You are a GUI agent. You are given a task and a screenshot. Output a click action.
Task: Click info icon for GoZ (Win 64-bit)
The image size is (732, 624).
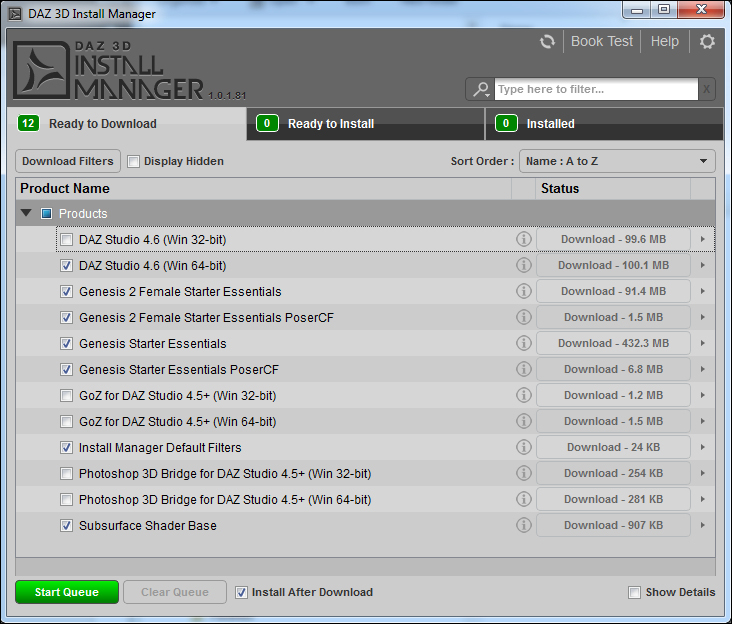click(523, 421)
